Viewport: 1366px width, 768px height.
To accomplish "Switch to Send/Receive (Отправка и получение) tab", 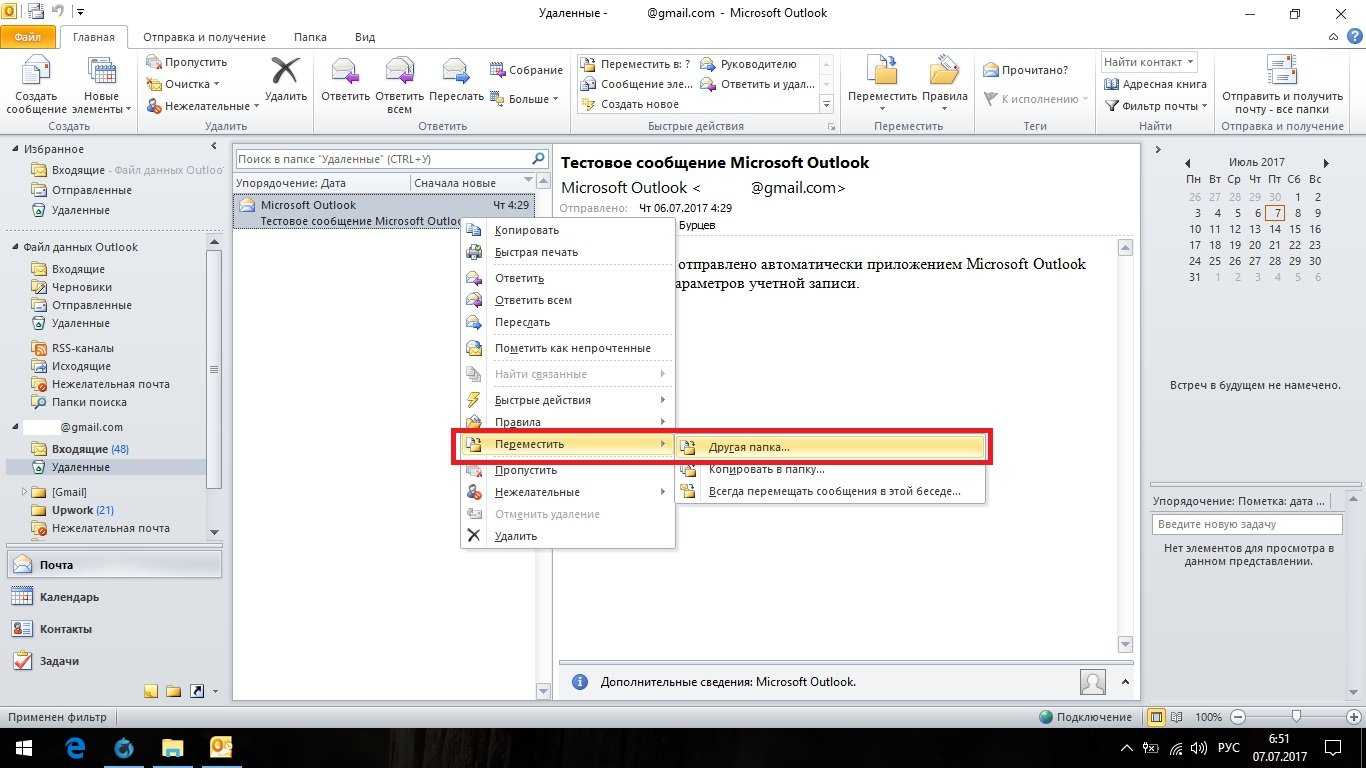I will (203, 37).
